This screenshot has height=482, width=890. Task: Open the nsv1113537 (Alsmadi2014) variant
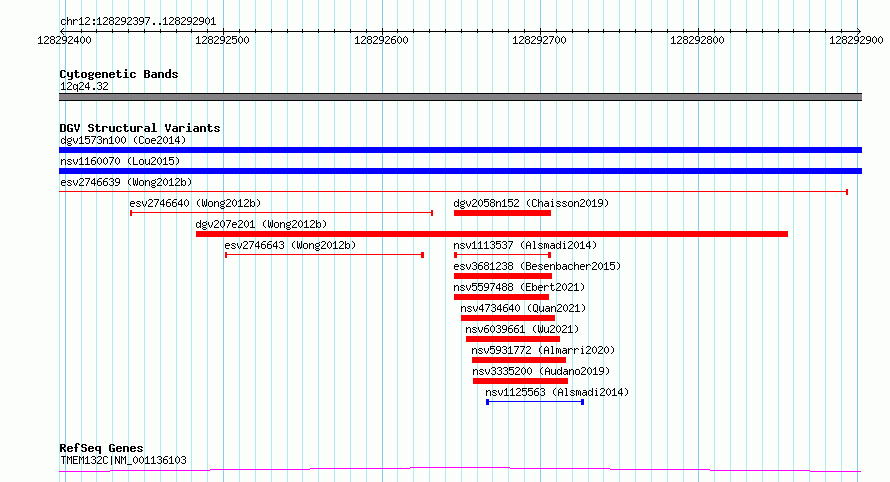pos(524,245)
